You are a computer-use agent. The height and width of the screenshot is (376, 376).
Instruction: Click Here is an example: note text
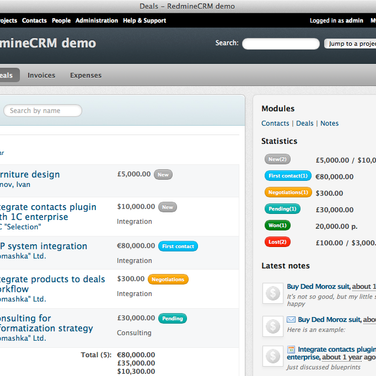click(316, 330)
